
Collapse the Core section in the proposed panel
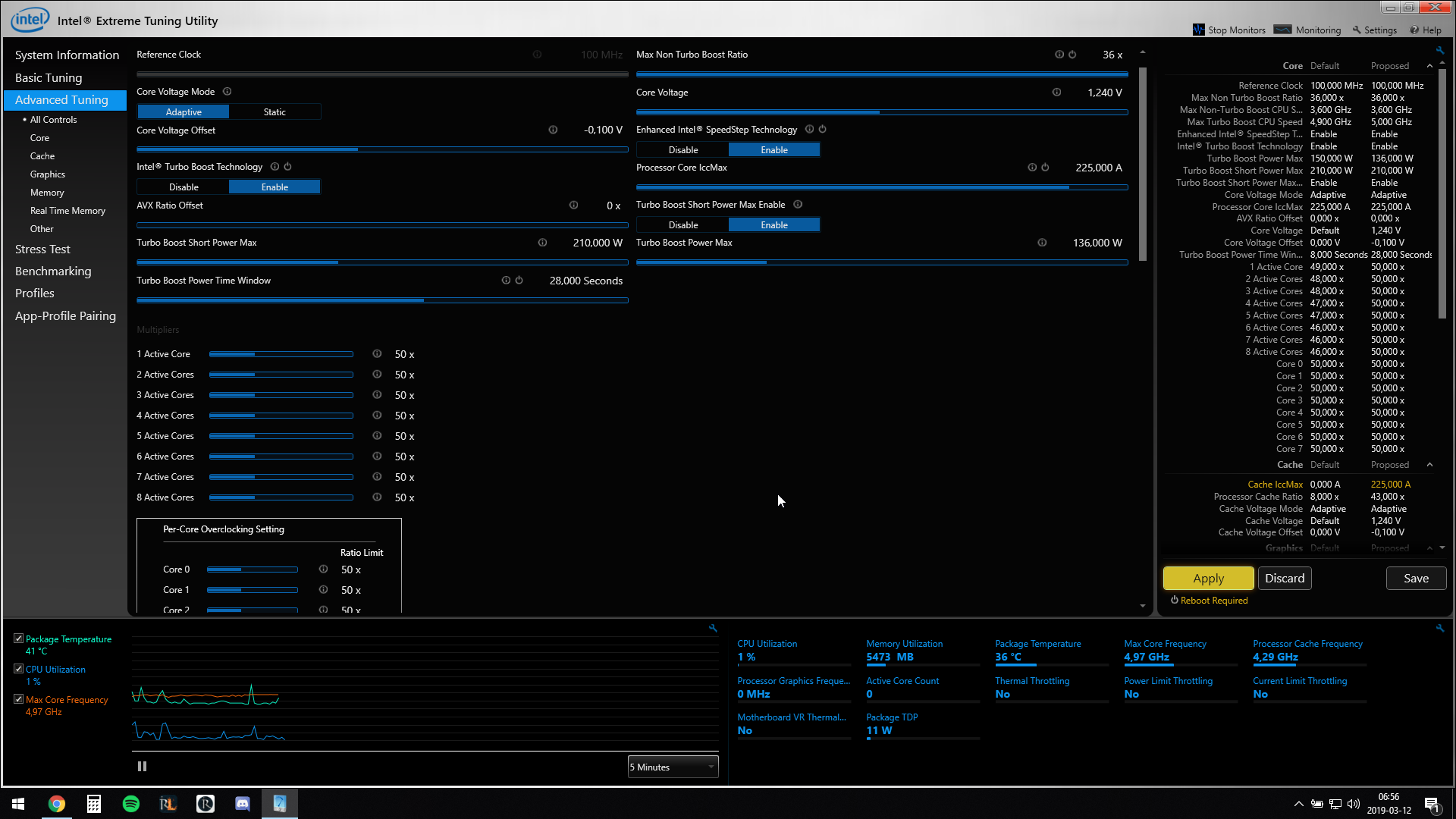click(x=1429, y=66)
